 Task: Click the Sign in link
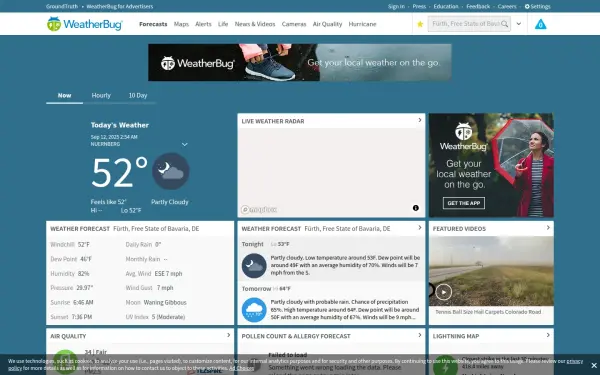[396, 7]
